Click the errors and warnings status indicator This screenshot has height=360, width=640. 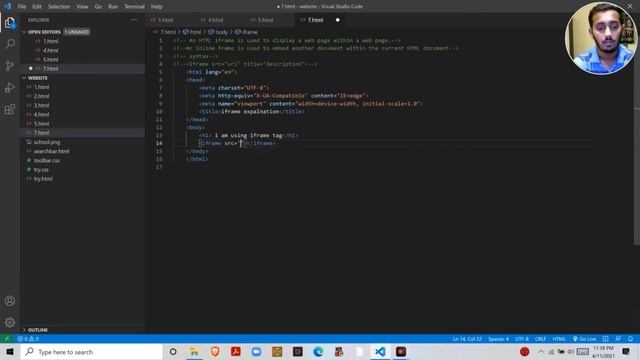coord(28,339)
